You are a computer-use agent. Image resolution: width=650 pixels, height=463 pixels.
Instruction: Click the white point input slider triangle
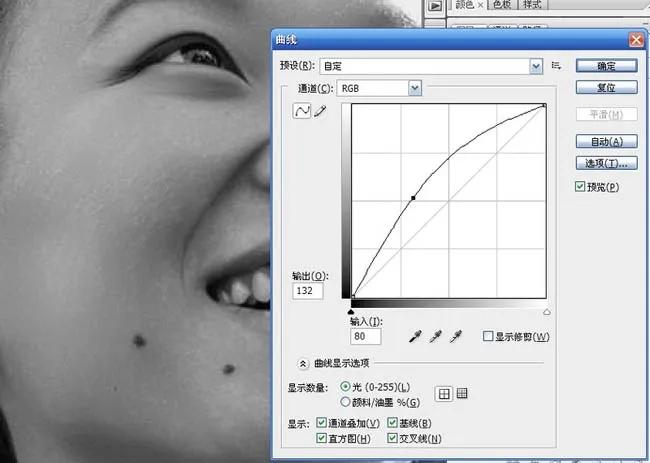coord(547,312)
